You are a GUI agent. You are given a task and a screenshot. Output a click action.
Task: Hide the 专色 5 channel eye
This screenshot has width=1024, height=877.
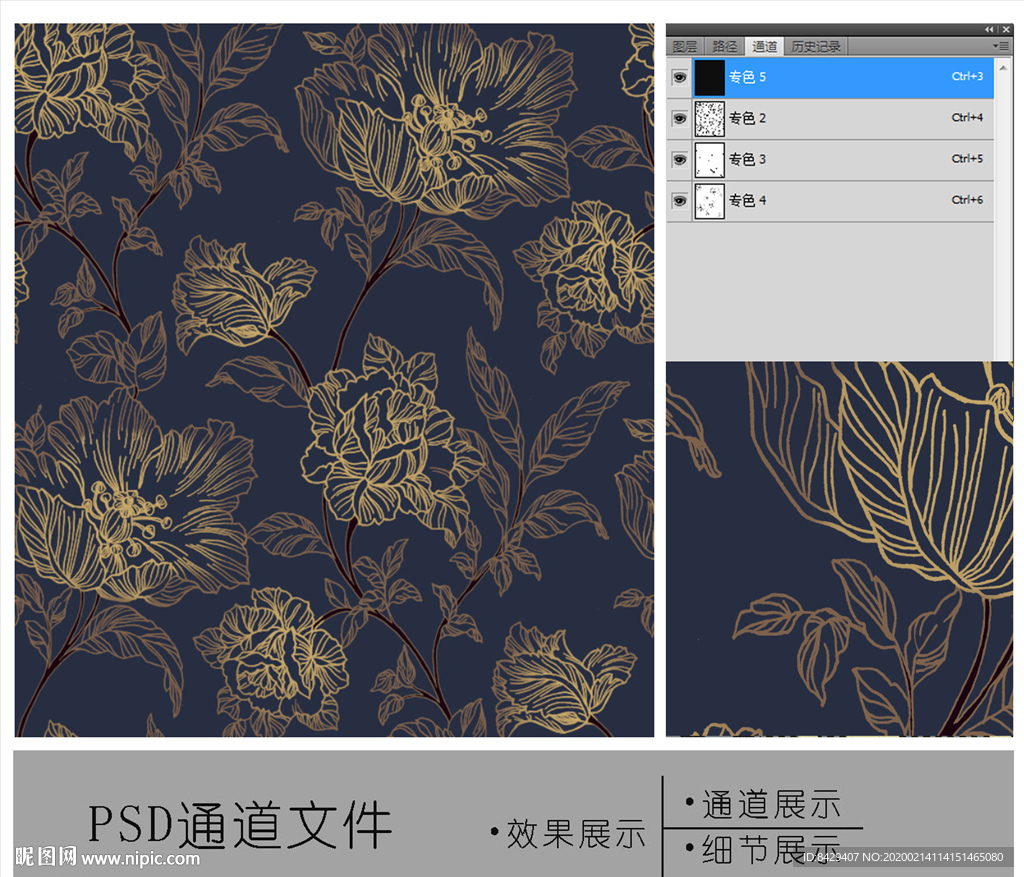679,78
